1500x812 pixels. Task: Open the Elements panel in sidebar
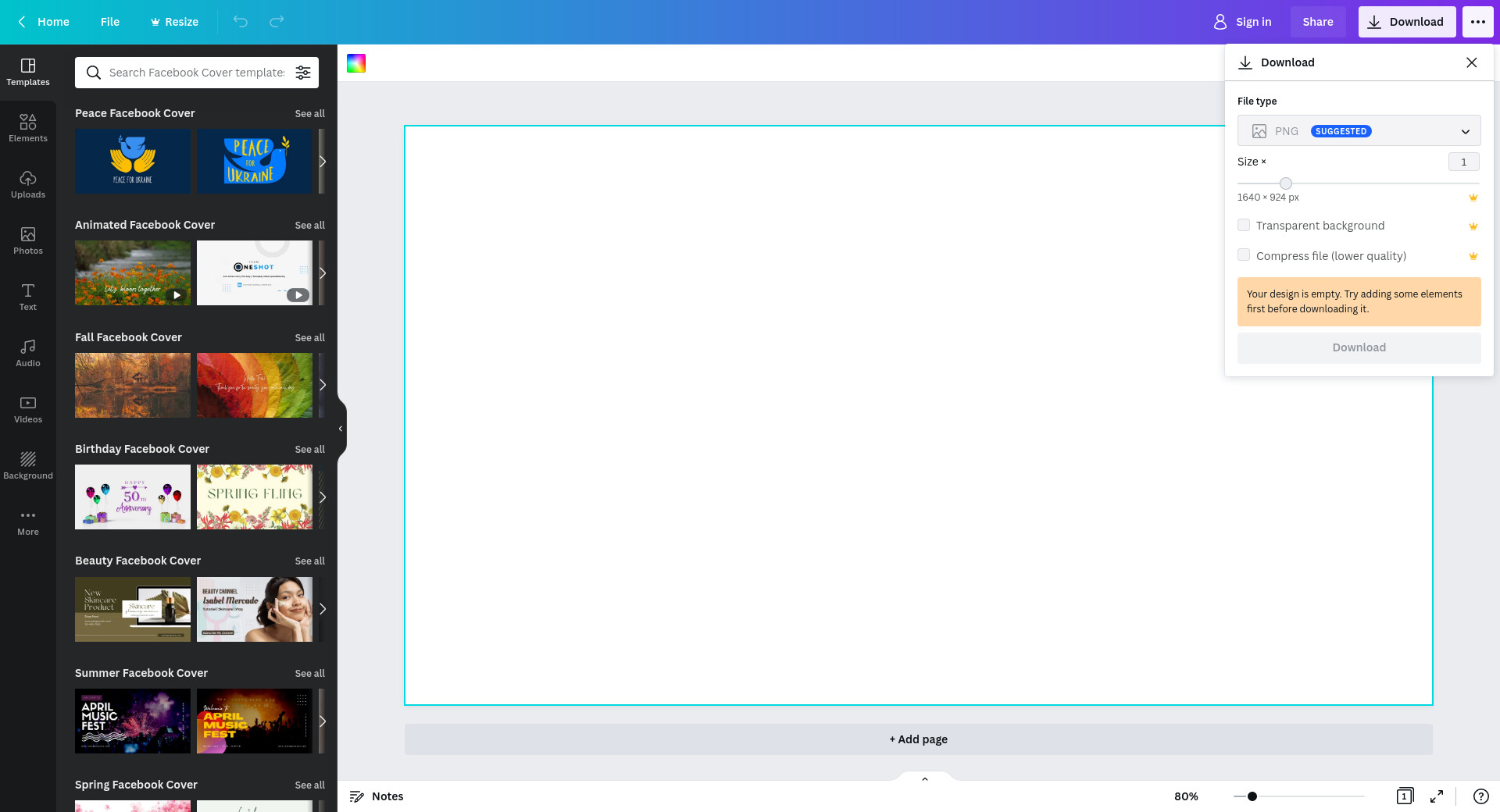[28, 128]
